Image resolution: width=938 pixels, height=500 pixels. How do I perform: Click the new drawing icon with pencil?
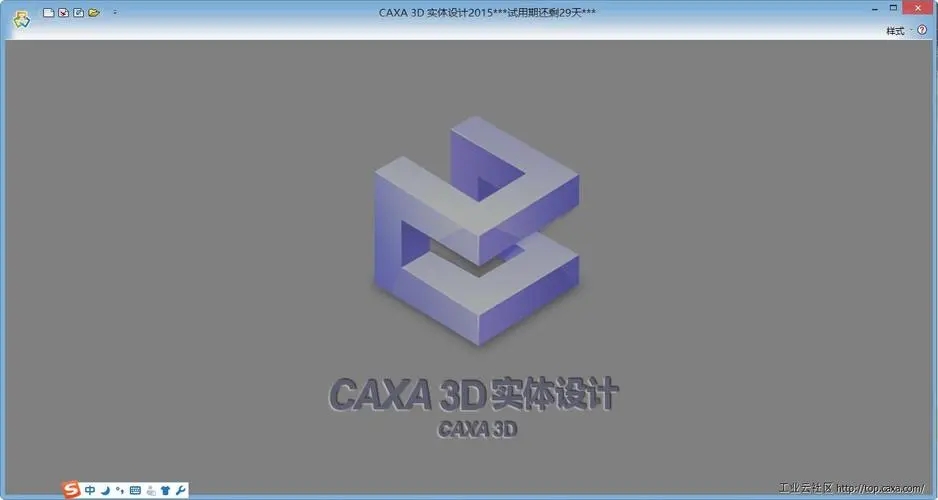coord(78,12)
